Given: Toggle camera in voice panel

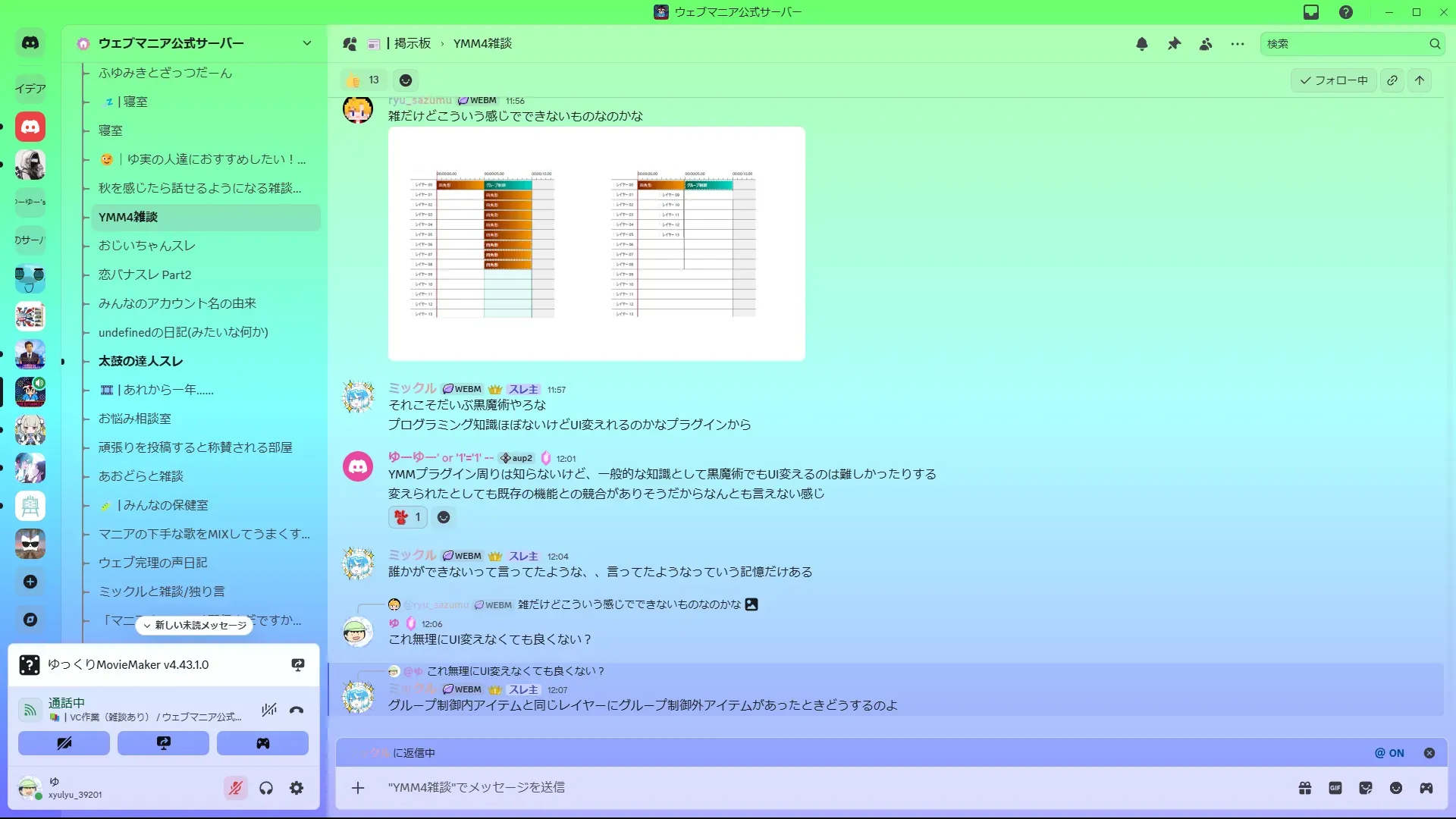Looking at the screenshot, I should 64,743.
